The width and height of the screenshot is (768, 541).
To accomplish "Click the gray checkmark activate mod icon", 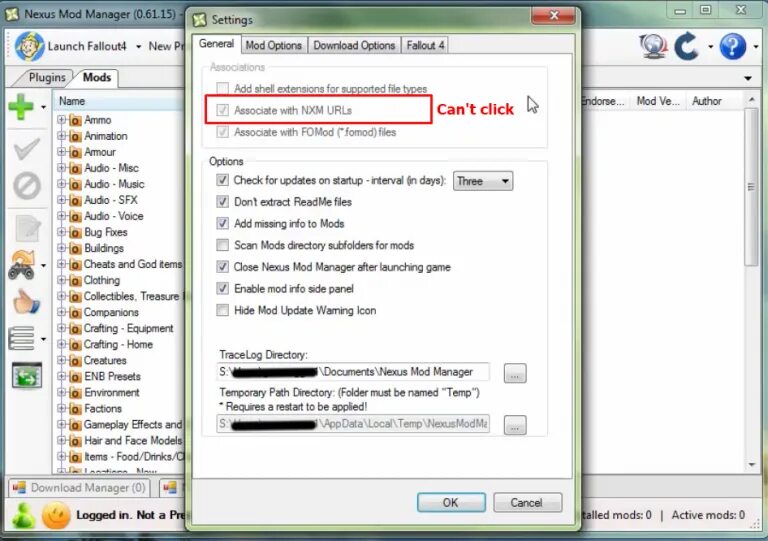I will click(27, 149).
